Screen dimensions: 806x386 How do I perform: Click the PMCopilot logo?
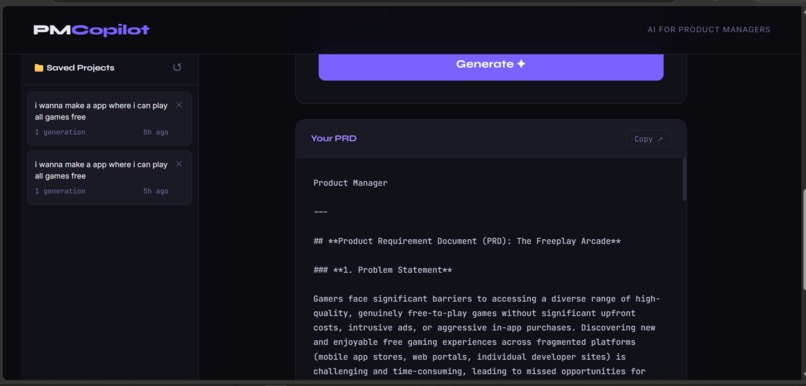[91, 30]
